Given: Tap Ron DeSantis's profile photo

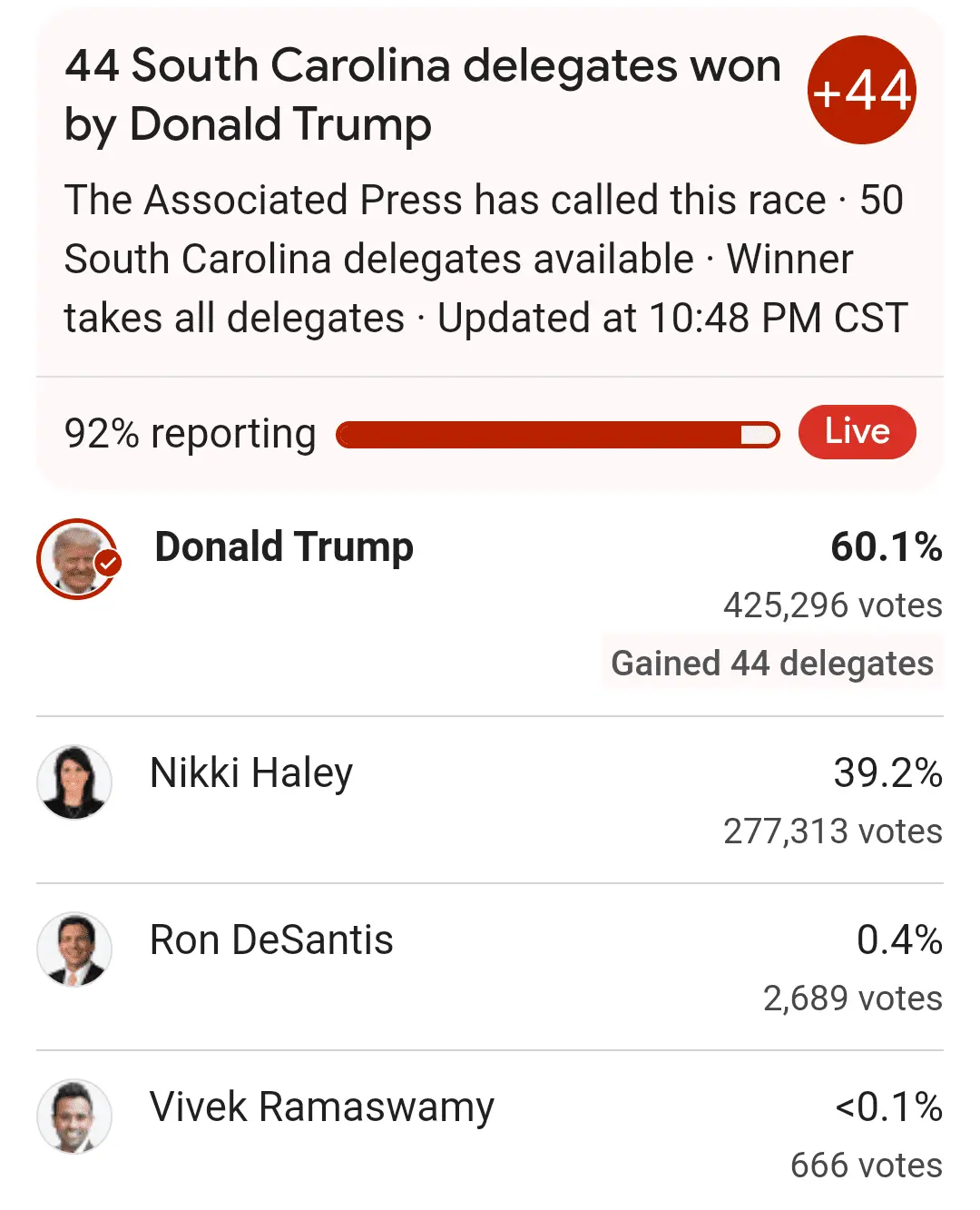Looking at the screenshot, I should pyautogui.click(x=74, y=949).
